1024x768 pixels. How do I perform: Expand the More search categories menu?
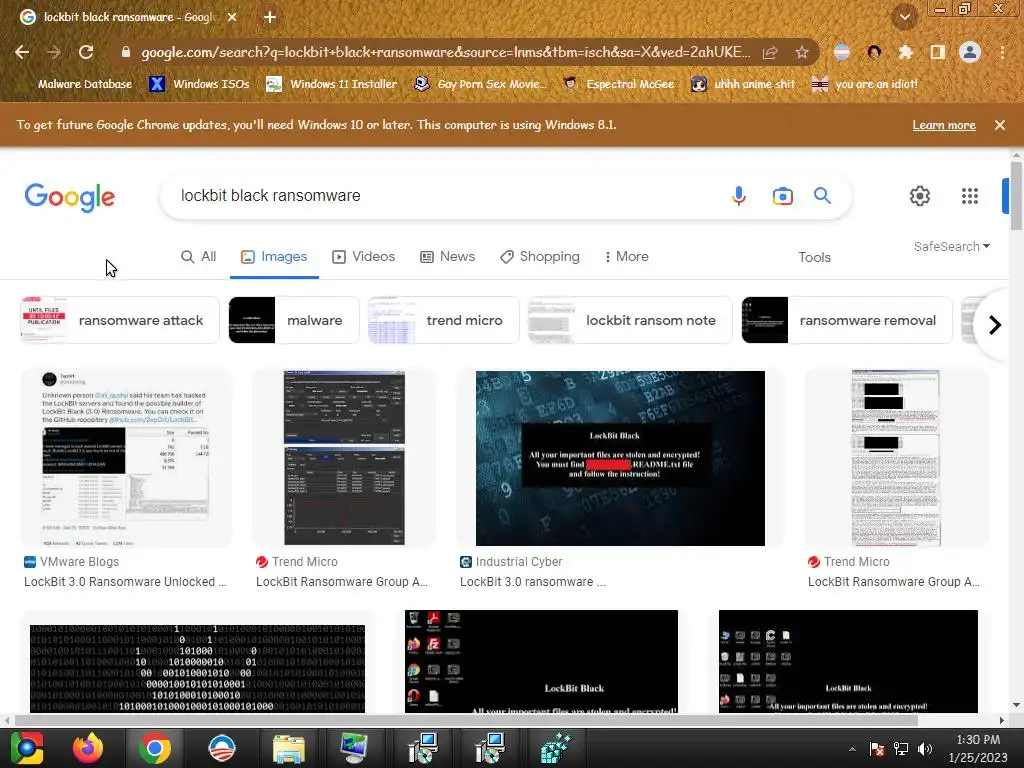[x=626, y=257]
